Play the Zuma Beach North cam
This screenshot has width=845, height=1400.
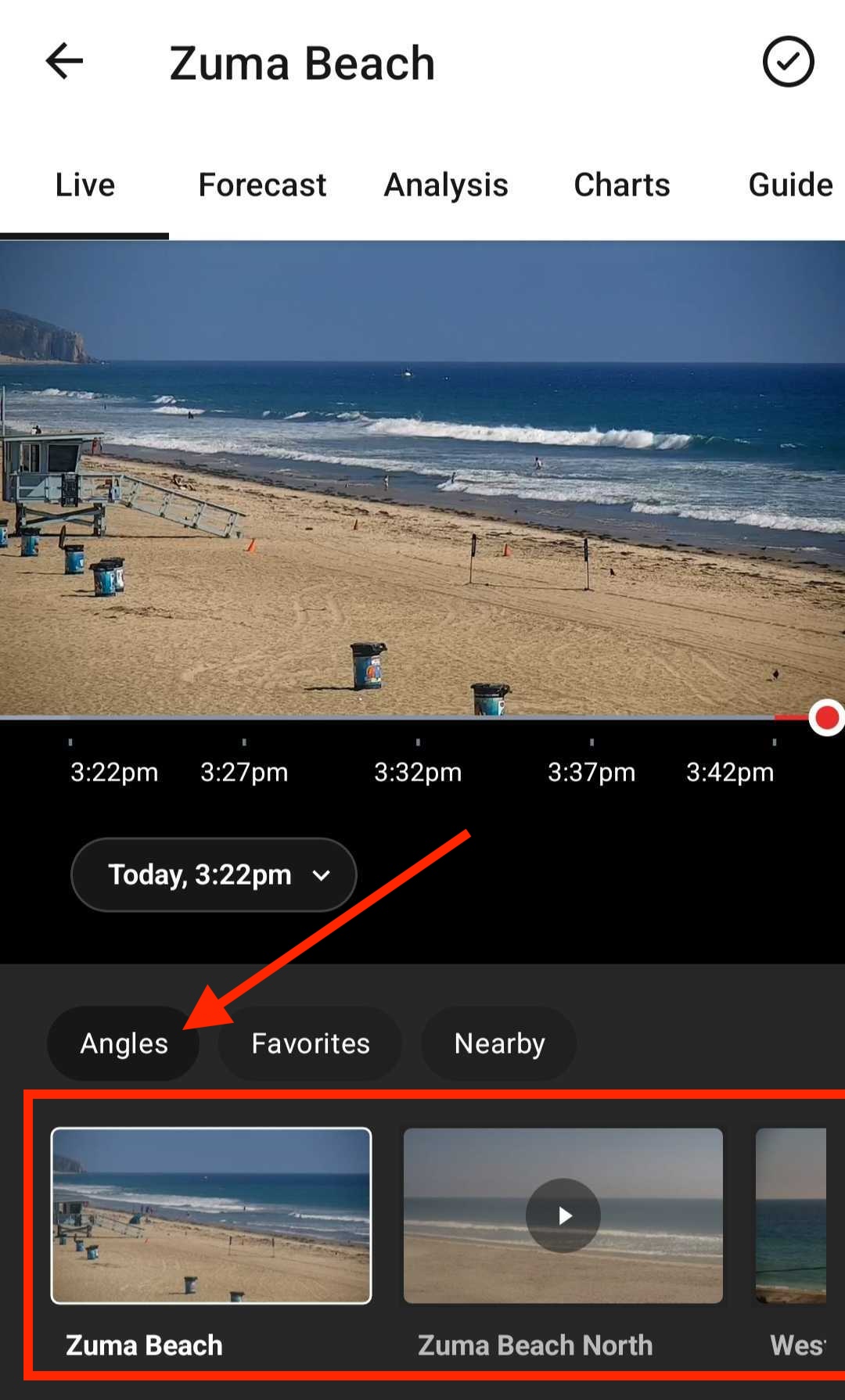pos(563,1215)
